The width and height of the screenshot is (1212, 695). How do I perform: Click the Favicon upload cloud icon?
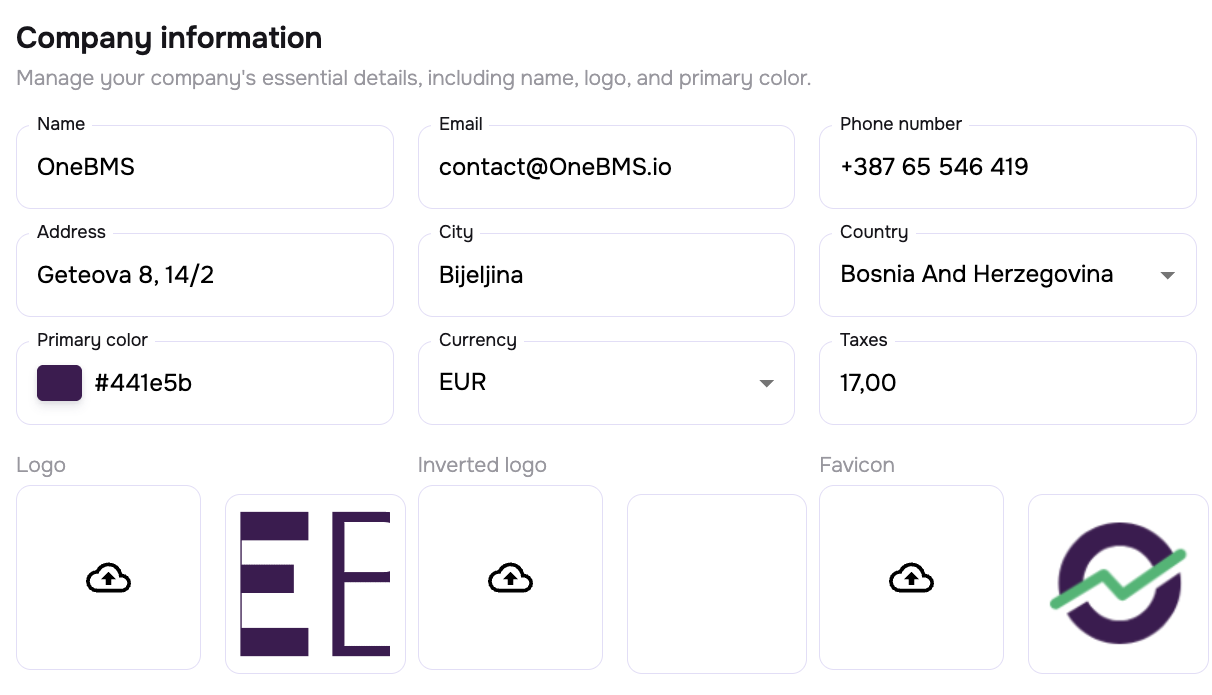click(911, 578)
